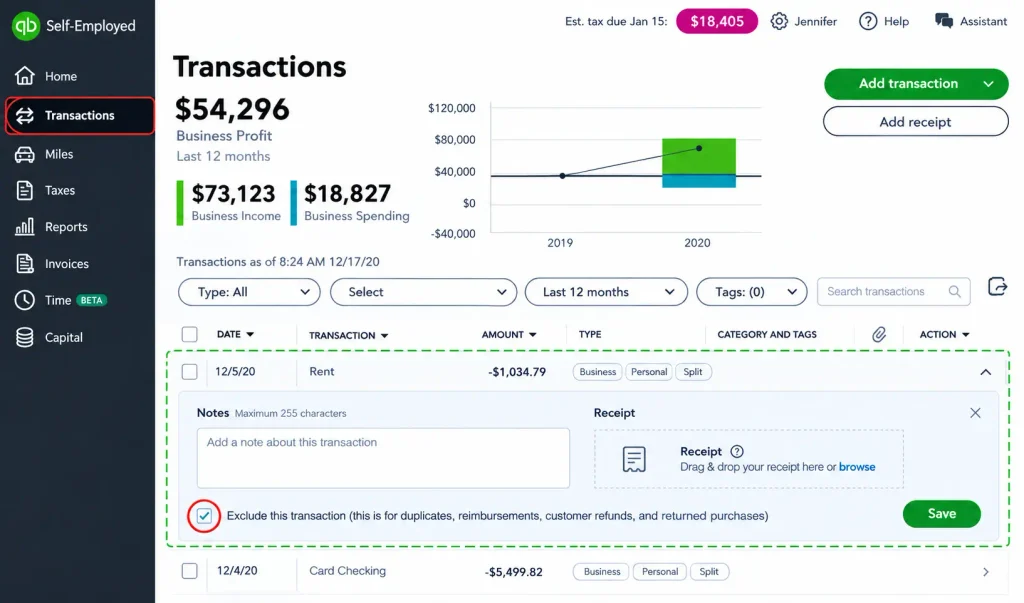Open the Assistant chat bubble icon
Image resolution: width=1024 pixels, height=603 pixels.
click(944, 21)
